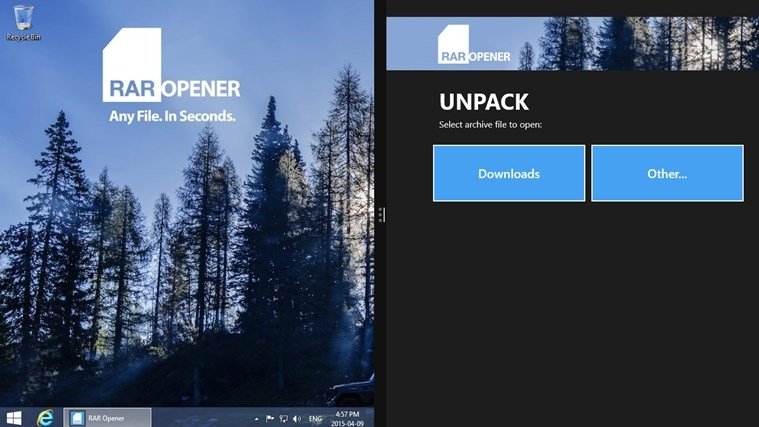Click the RAR Opener wallpaper logo
This screenshot has width=759, height=427.
click(x=171, y=65)
